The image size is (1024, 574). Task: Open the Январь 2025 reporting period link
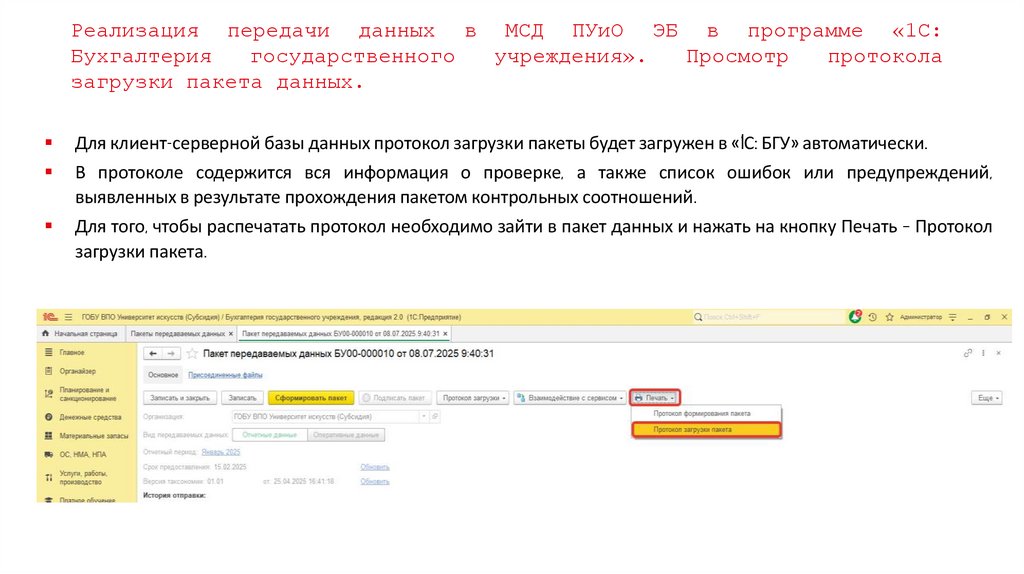[x=221, y=452]
